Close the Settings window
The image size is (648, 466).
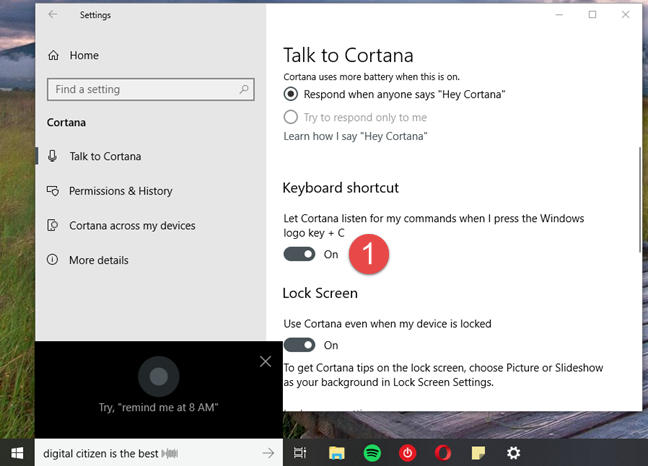(625, 14)
